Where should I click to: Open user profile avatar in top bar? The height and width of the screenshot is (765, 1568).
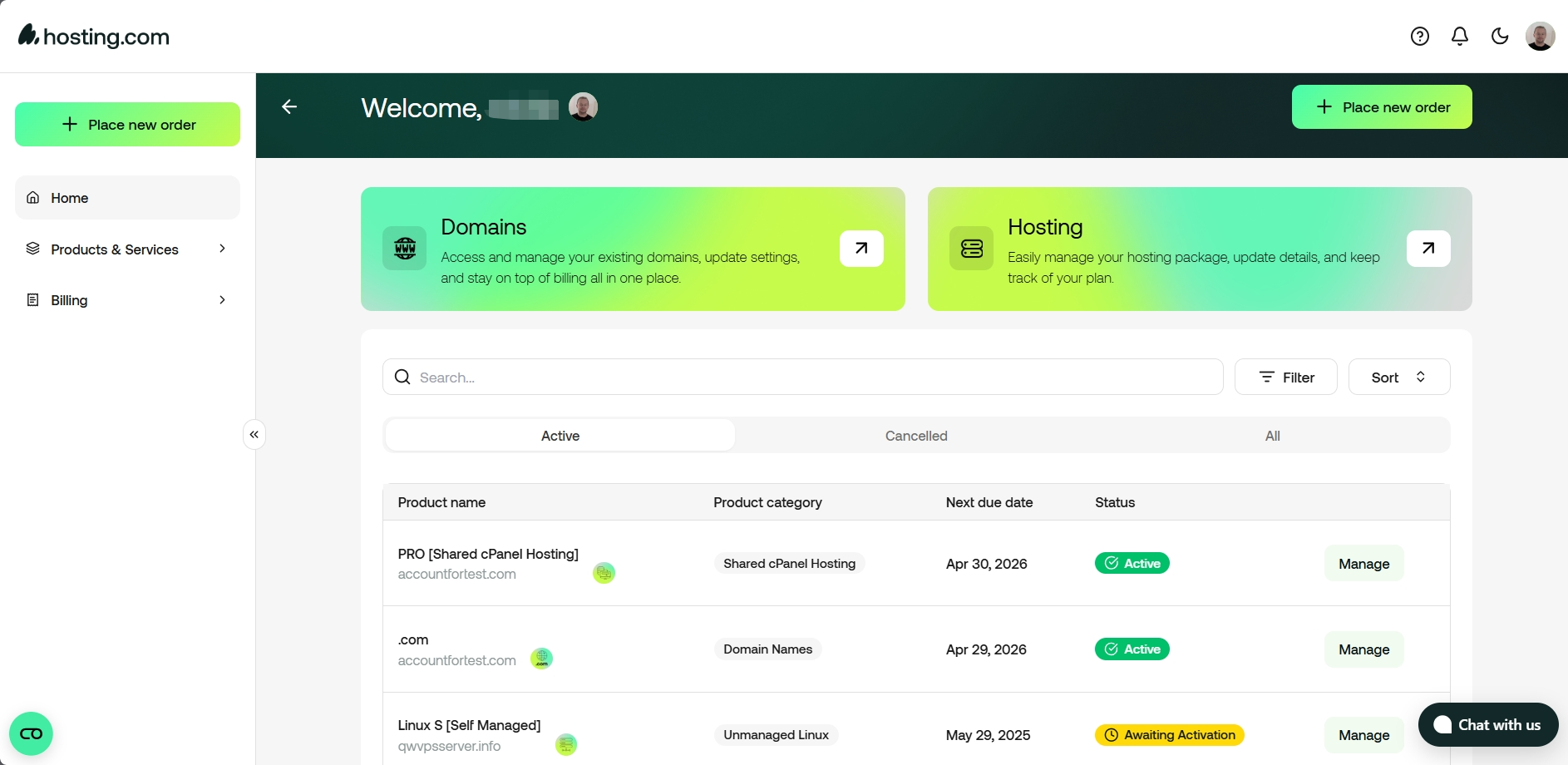click(x=1541, y=37)
